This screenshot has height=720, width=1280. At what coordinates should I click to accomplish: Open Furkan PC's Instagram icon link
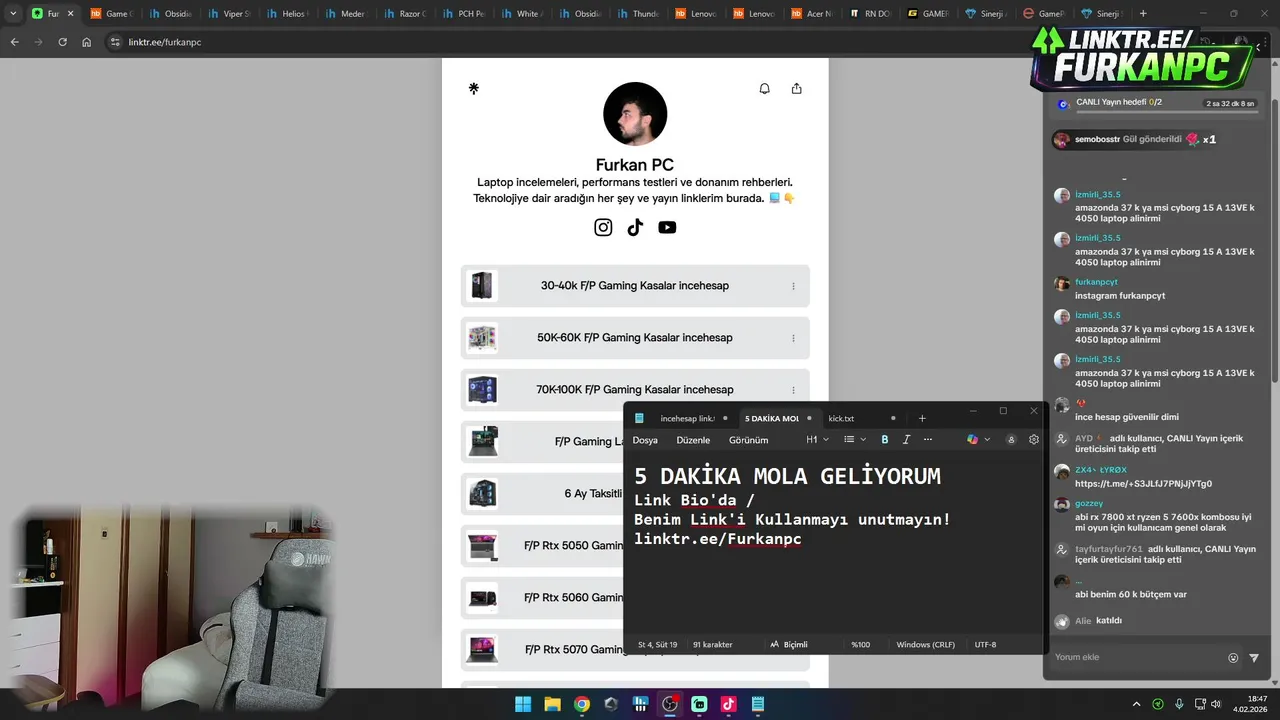tap(603, 227)
